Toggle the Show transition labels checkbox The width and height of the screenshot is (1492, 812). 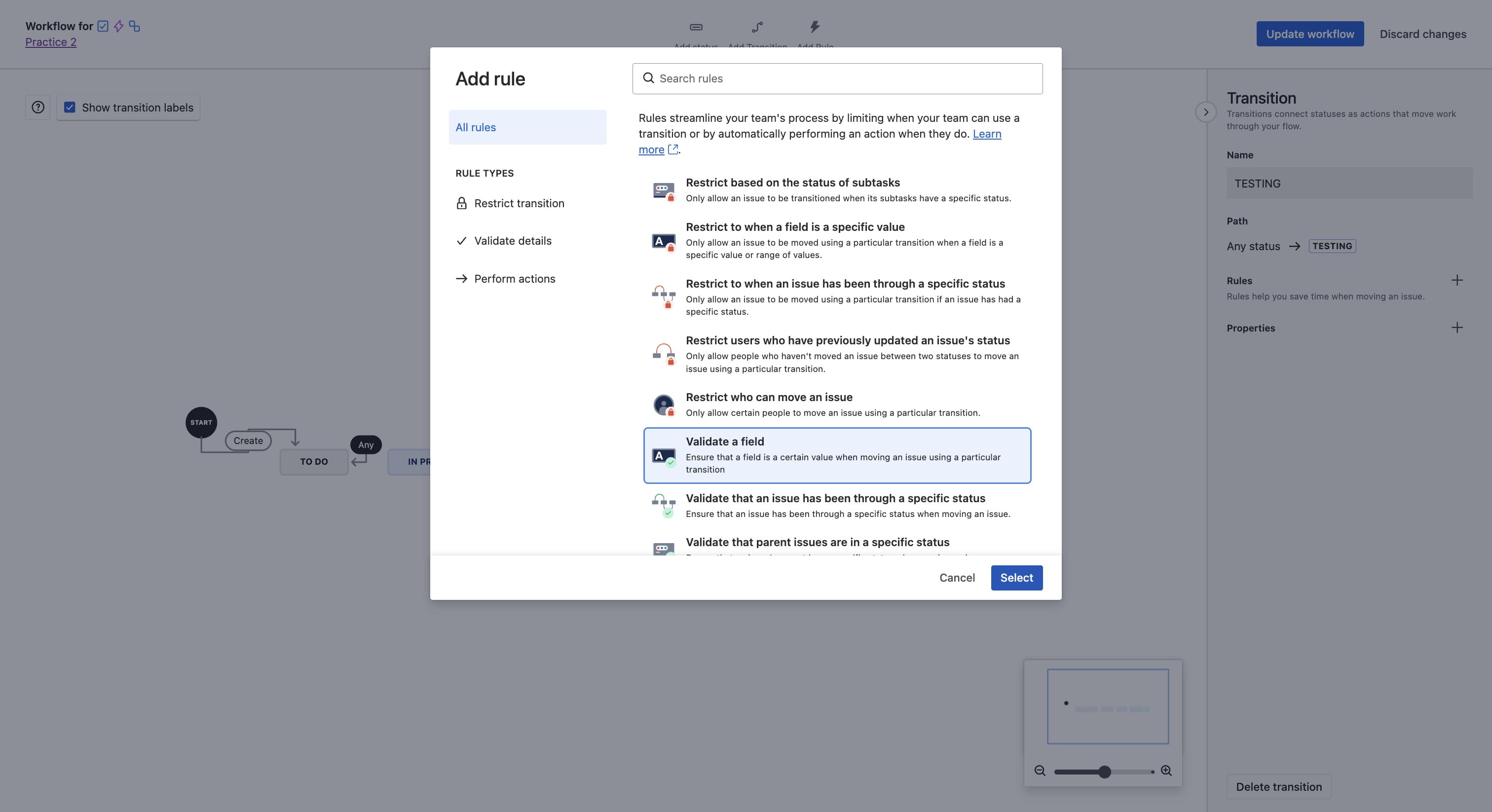pyautogui.click(x=70, y=107)
